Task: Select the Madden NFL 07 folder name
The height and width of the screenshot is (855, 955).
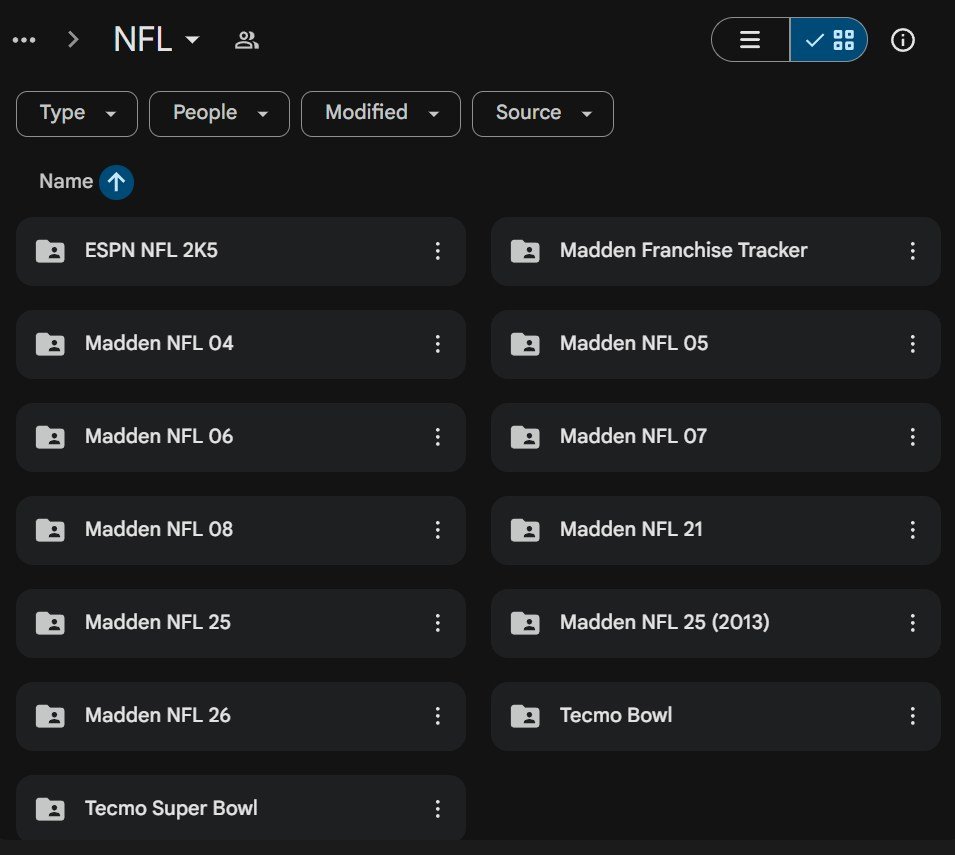Action: (633, 436)
